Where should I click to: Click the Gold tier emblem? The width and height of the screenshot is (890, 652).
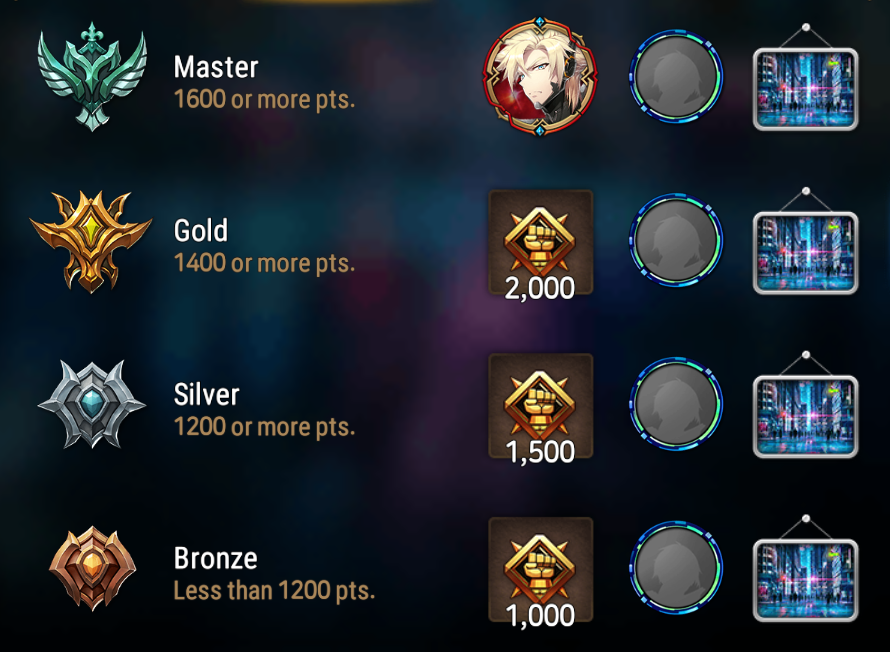pyautogui.click(x=91, y=242)
